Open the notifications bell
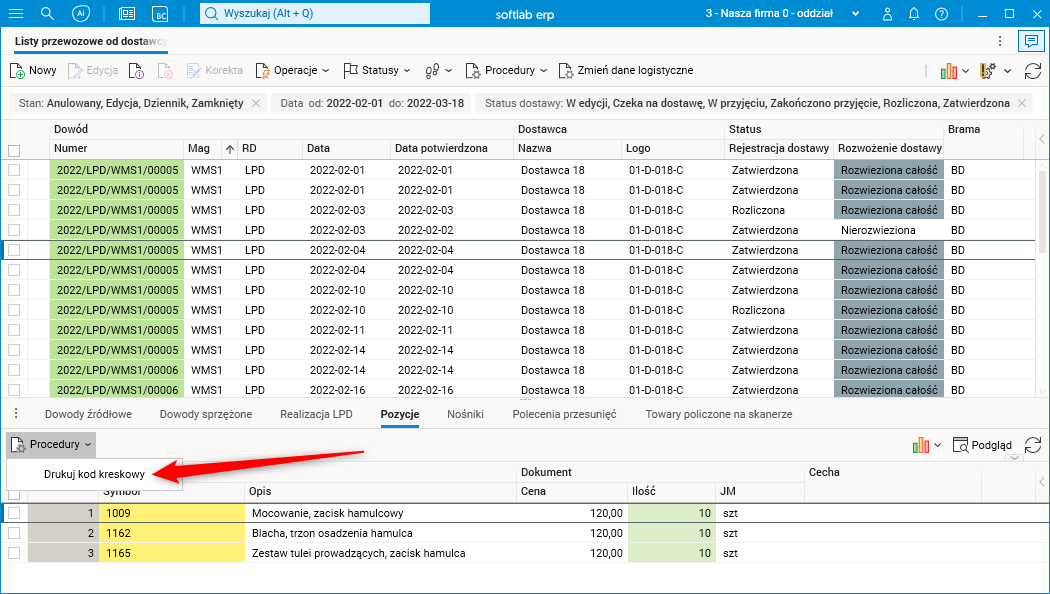This screenshot has width=1050, height=594. click(x=913, y=14)
